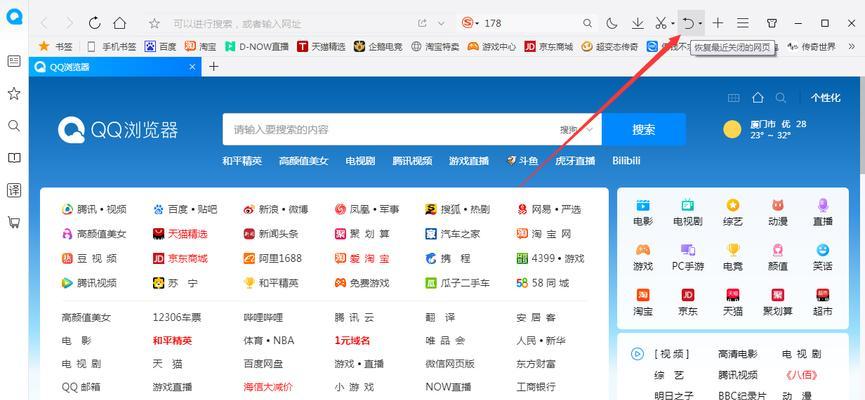Open reading book icon in left sidebar
This screenshot has width=865, height=400.
click(x=14, y=158)
